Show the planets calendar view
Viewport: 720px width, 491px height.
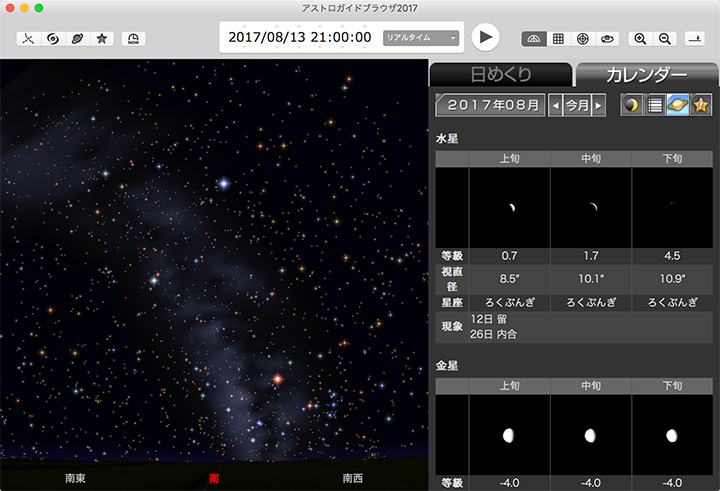678,105
